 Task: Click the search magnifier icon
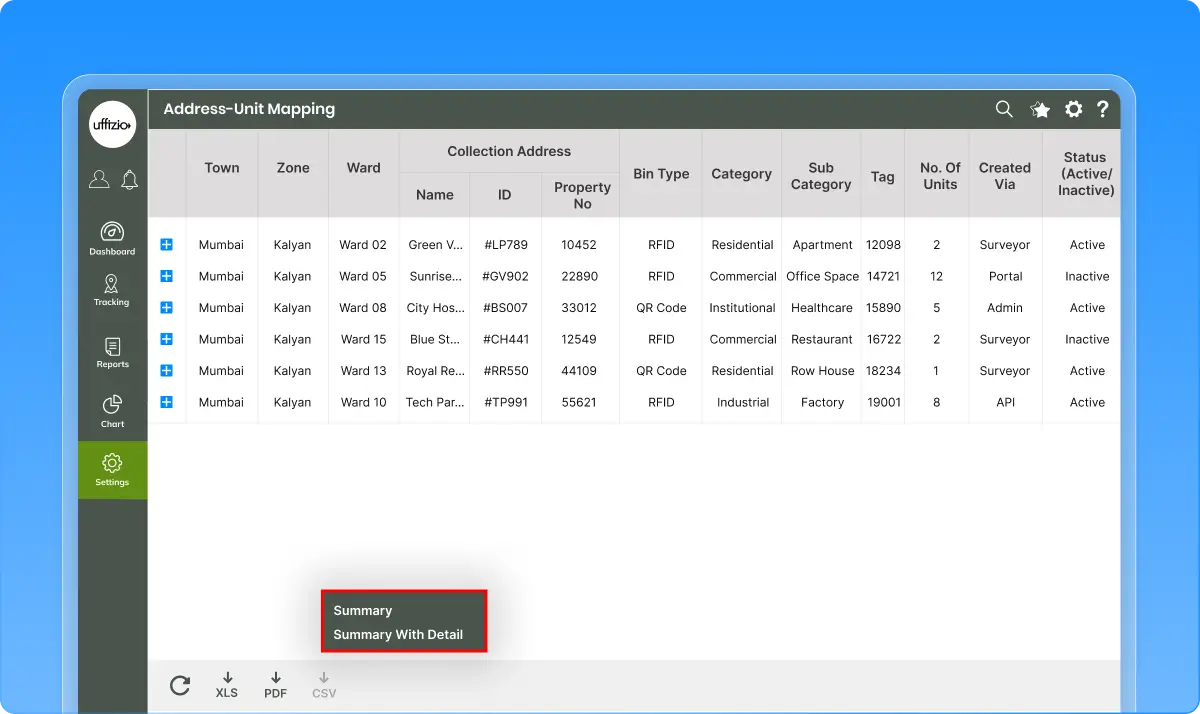1004,109
